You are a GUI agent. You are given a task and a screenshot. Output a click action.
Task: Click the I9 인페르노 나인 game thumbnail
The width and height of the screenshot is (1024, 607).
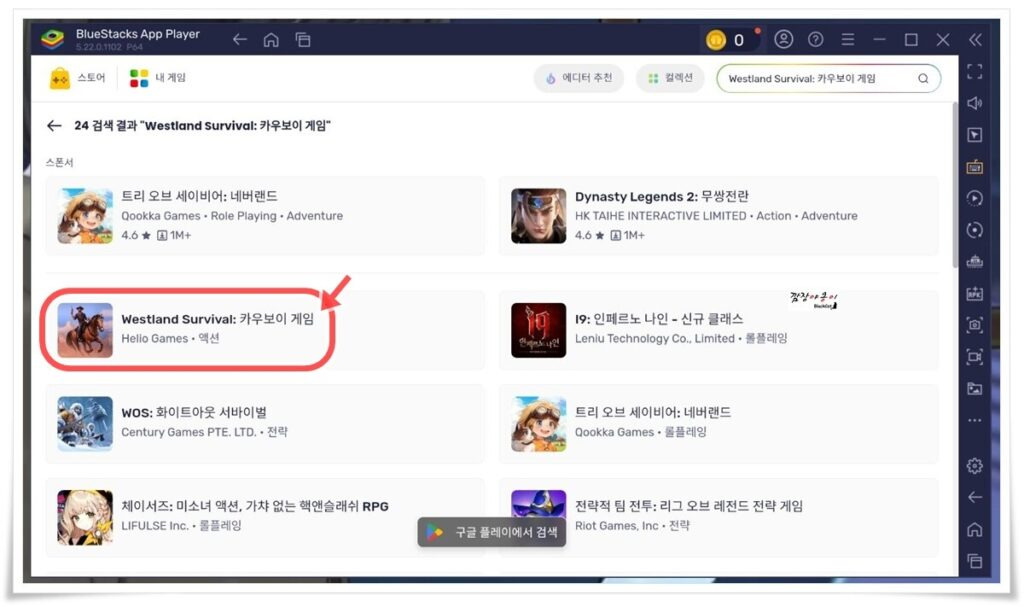539,330
